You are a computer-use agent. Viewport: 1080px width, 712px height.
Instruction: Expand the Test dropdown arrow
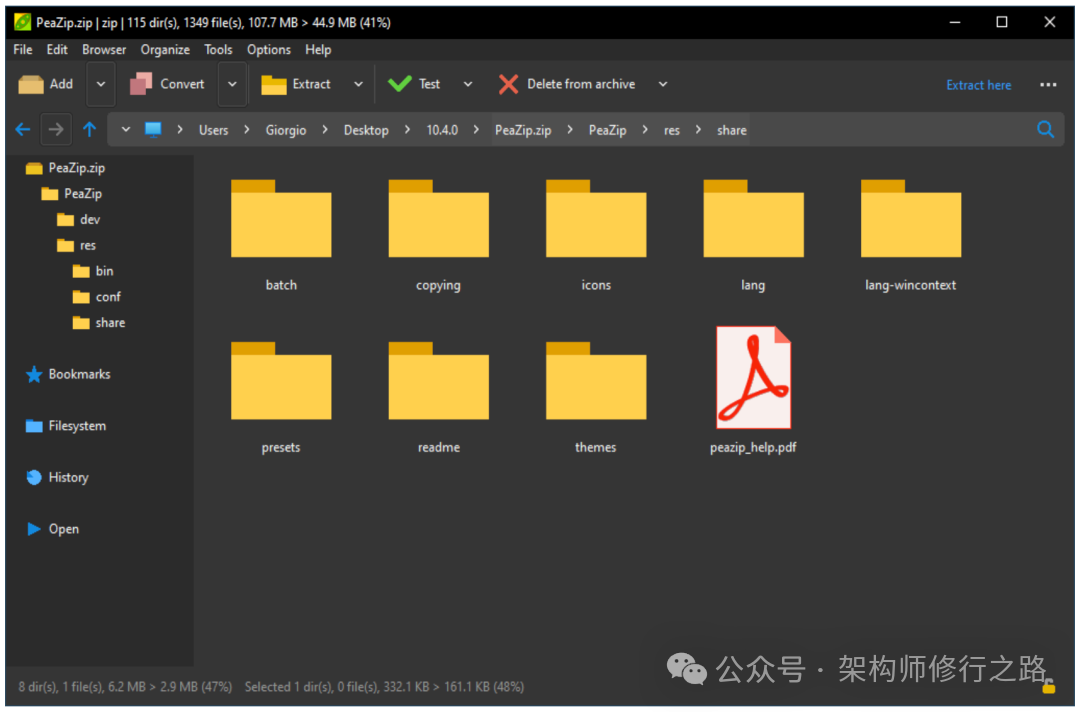coord(468,84)
